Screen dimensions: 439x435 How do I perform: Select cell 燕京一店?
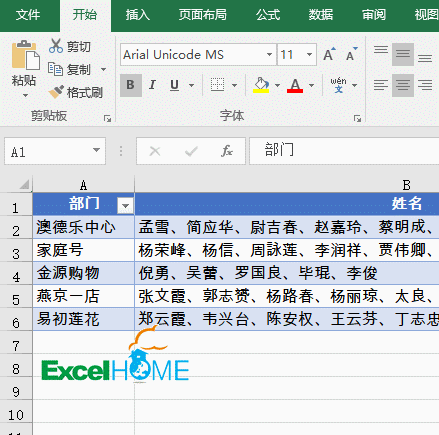pos(83,296)
